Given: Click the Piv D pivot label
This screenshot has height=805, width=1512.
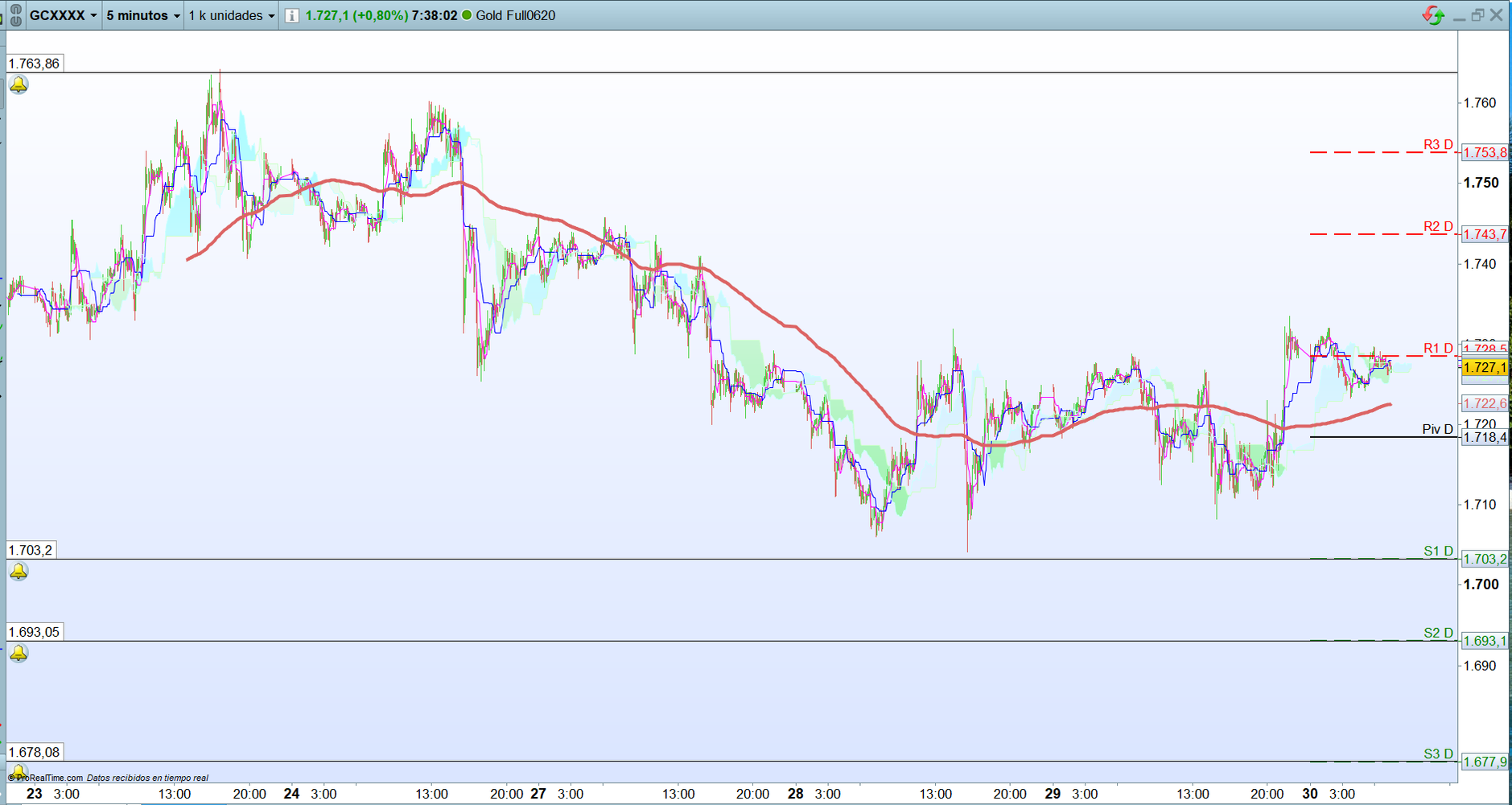Looking at the screenshot, I should click(x=1437, y=429).
